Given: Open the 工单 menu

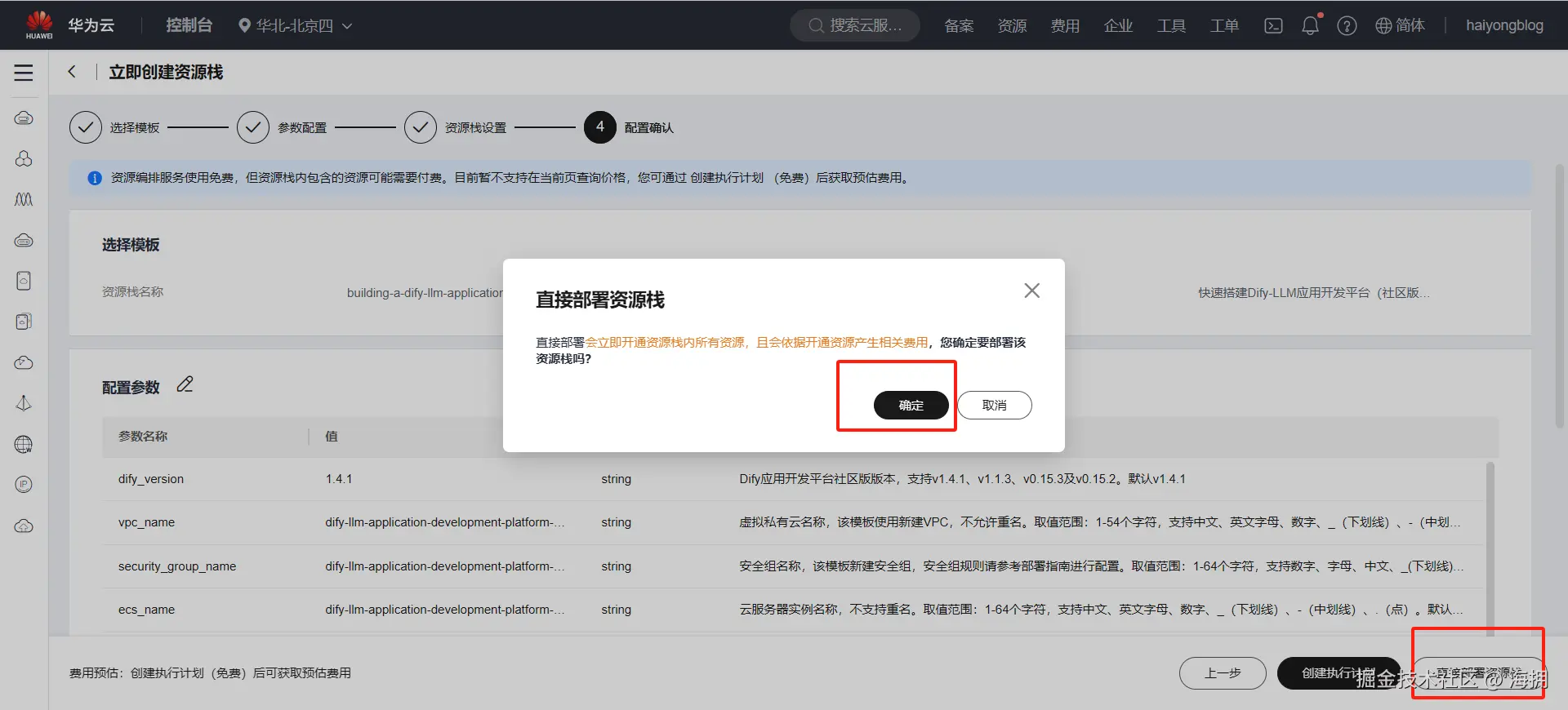Looking at the screenshot, I should 1224,26.
